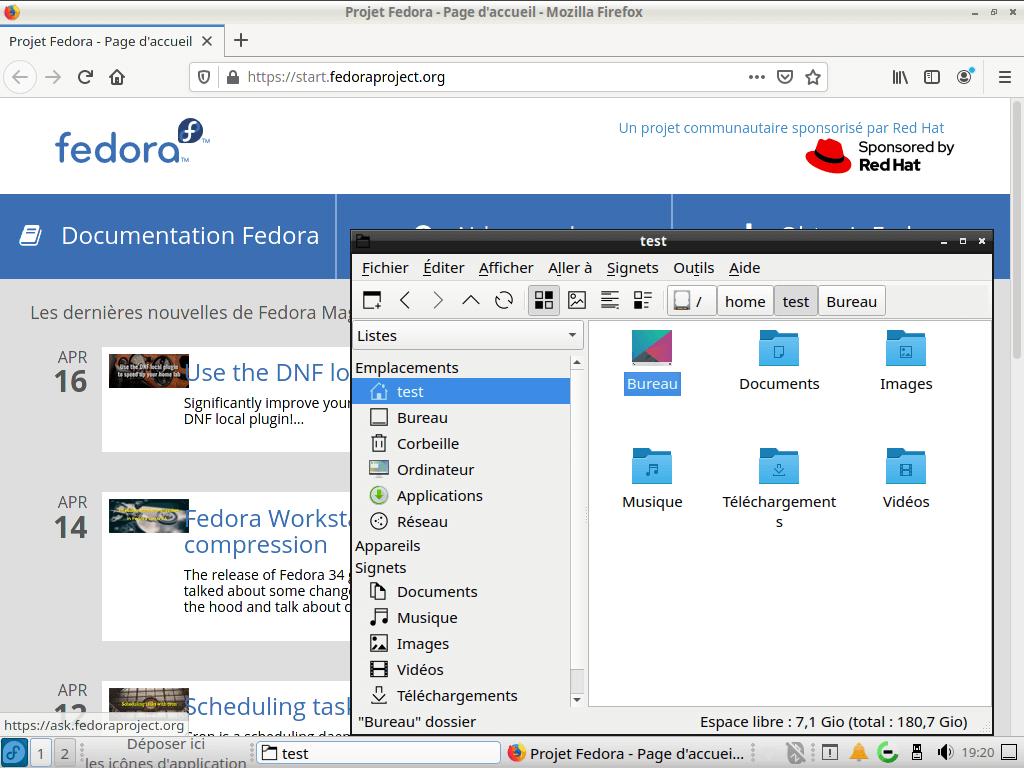Open the Signets menu

[x=632, y=268]
